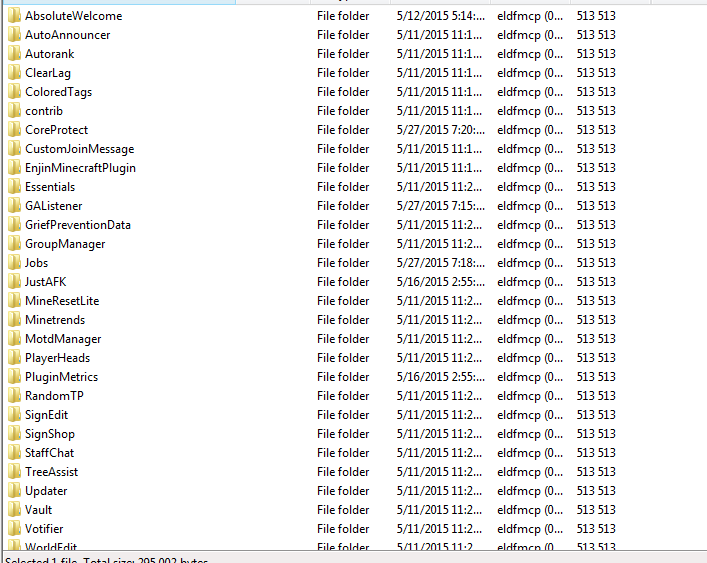The height and width of the screenshot is (563, 707).
Task: Click the Votifier folder icon
Action: click(x=14, y=528)
